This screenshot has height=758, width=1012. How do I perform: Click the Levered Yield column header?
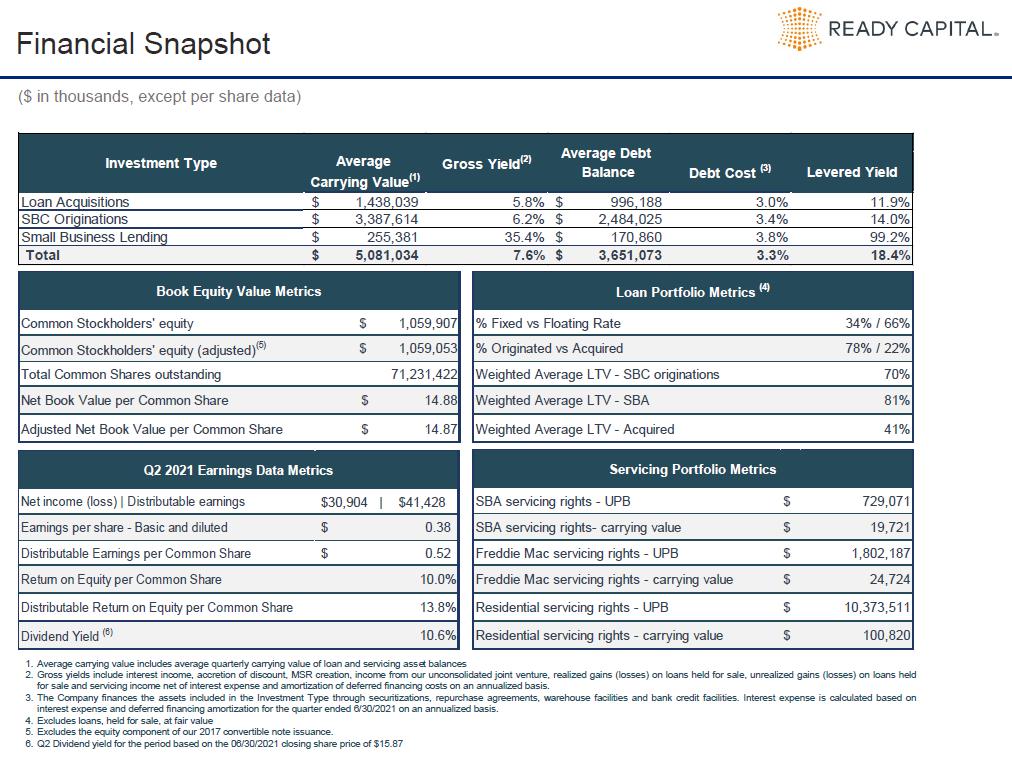click(x=852, y=172)
